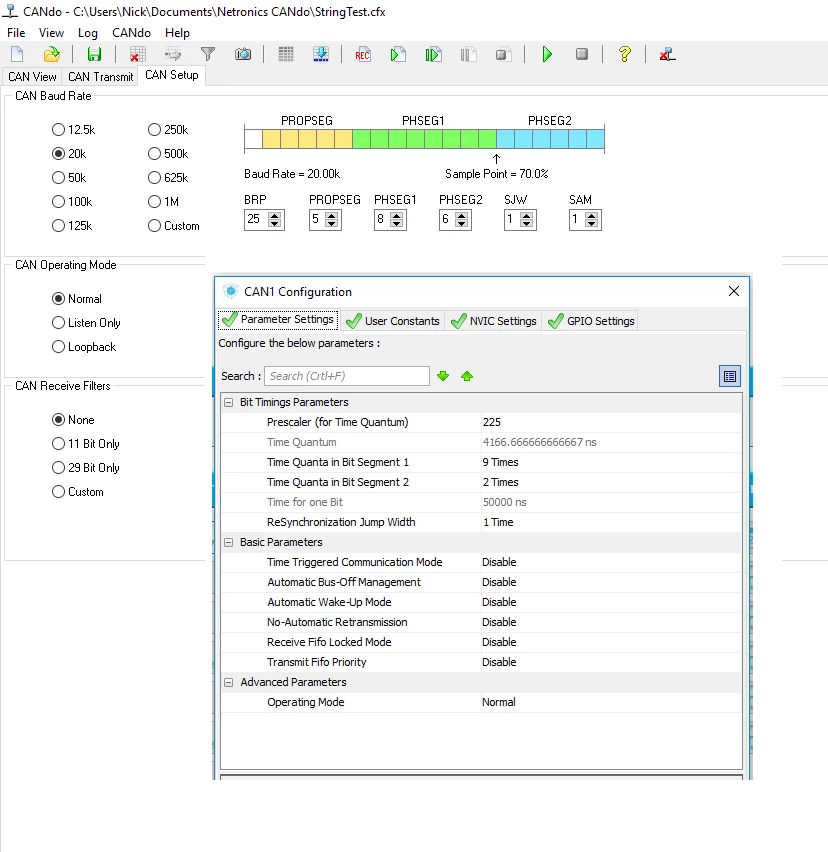This screenshot has height=852, width=828.
Task: Click SAM spinner down arrow
Action: coord(592,224)
